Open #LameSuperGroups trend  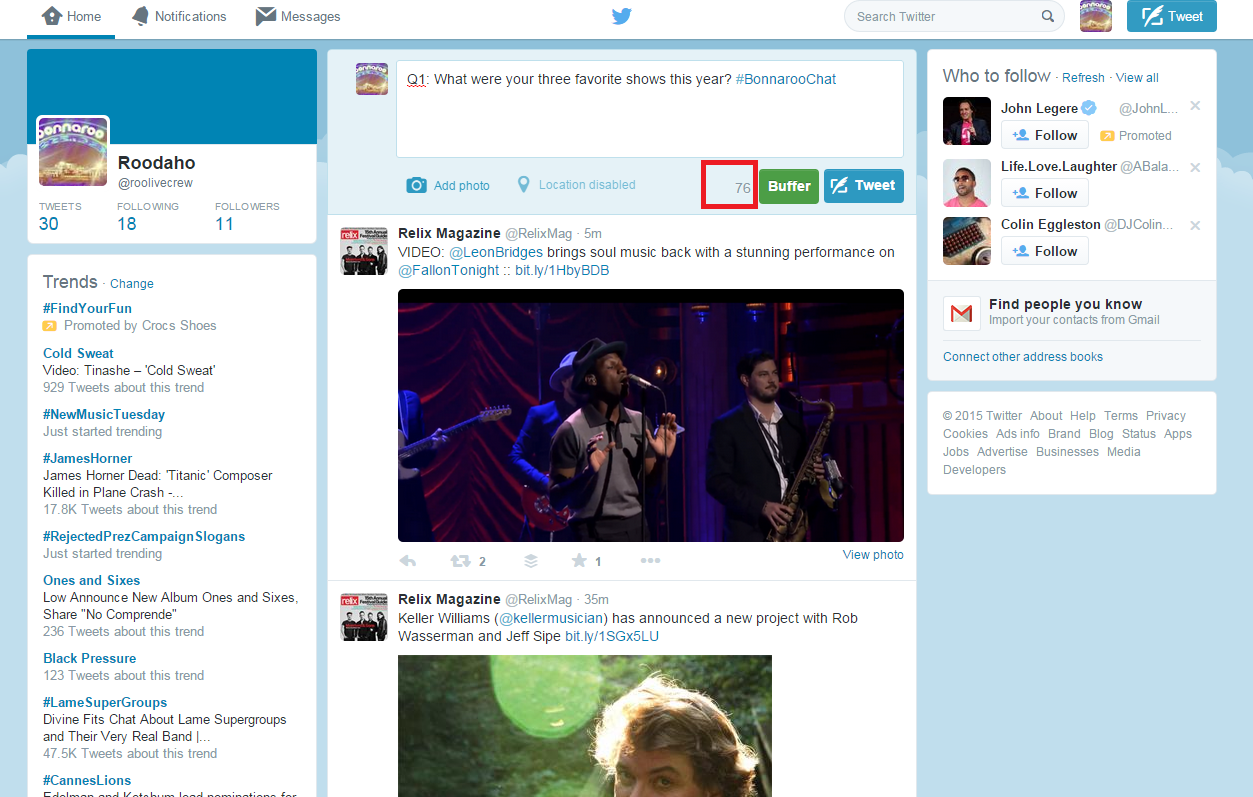coord(105,702)
